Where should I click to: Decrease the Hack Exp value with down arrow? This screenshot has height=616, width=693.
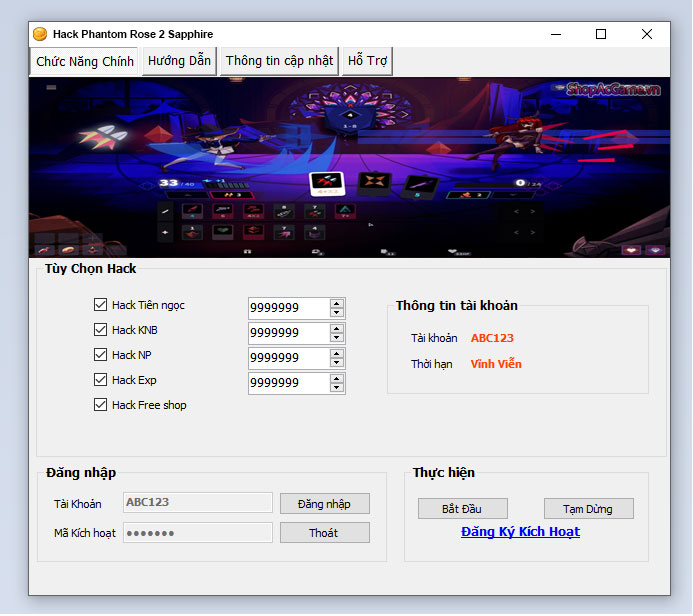coord(337,388)
